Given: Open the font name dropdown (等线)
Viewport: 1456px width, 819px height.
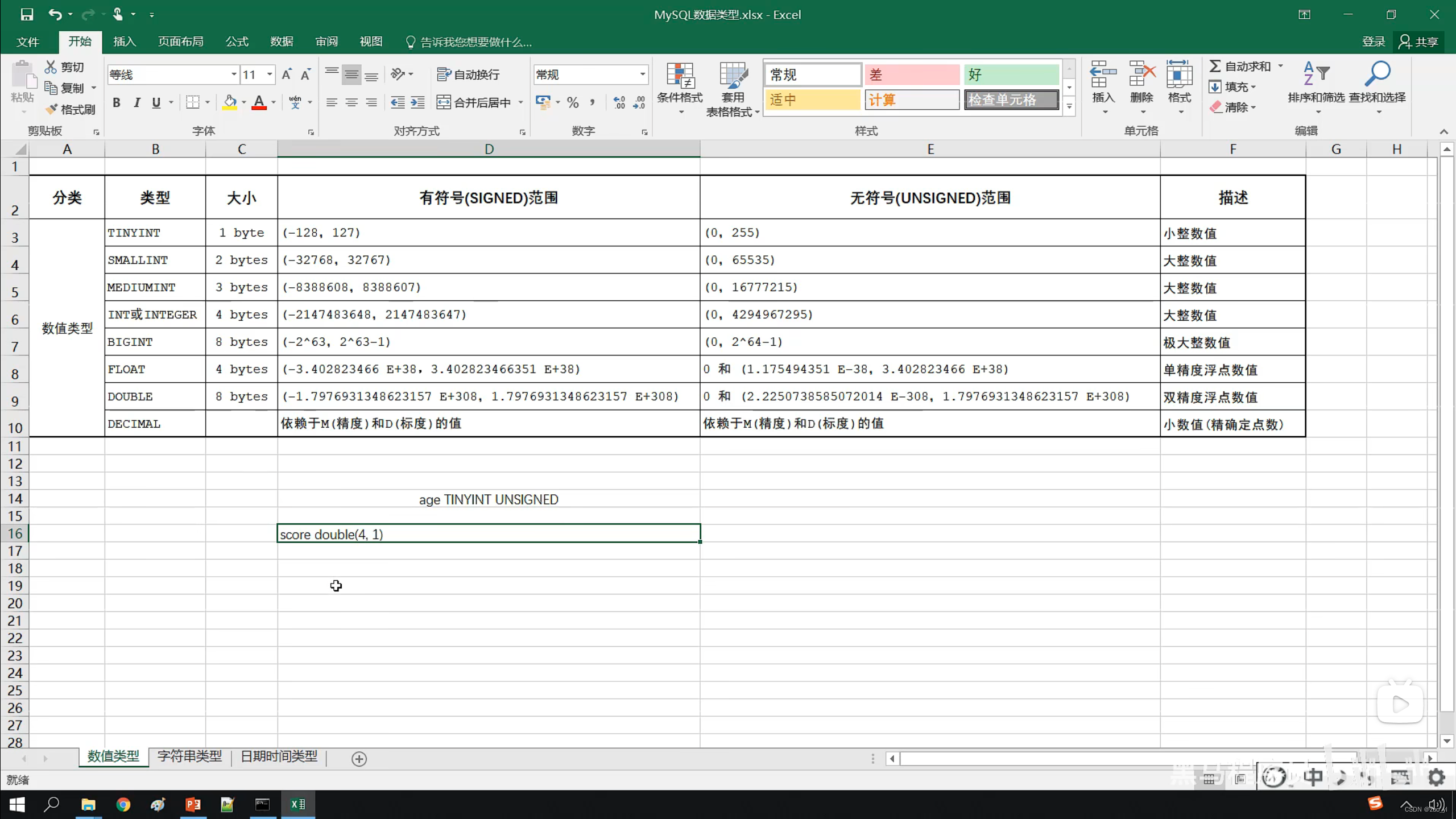Looking at the screenshot, I should 233,75.
